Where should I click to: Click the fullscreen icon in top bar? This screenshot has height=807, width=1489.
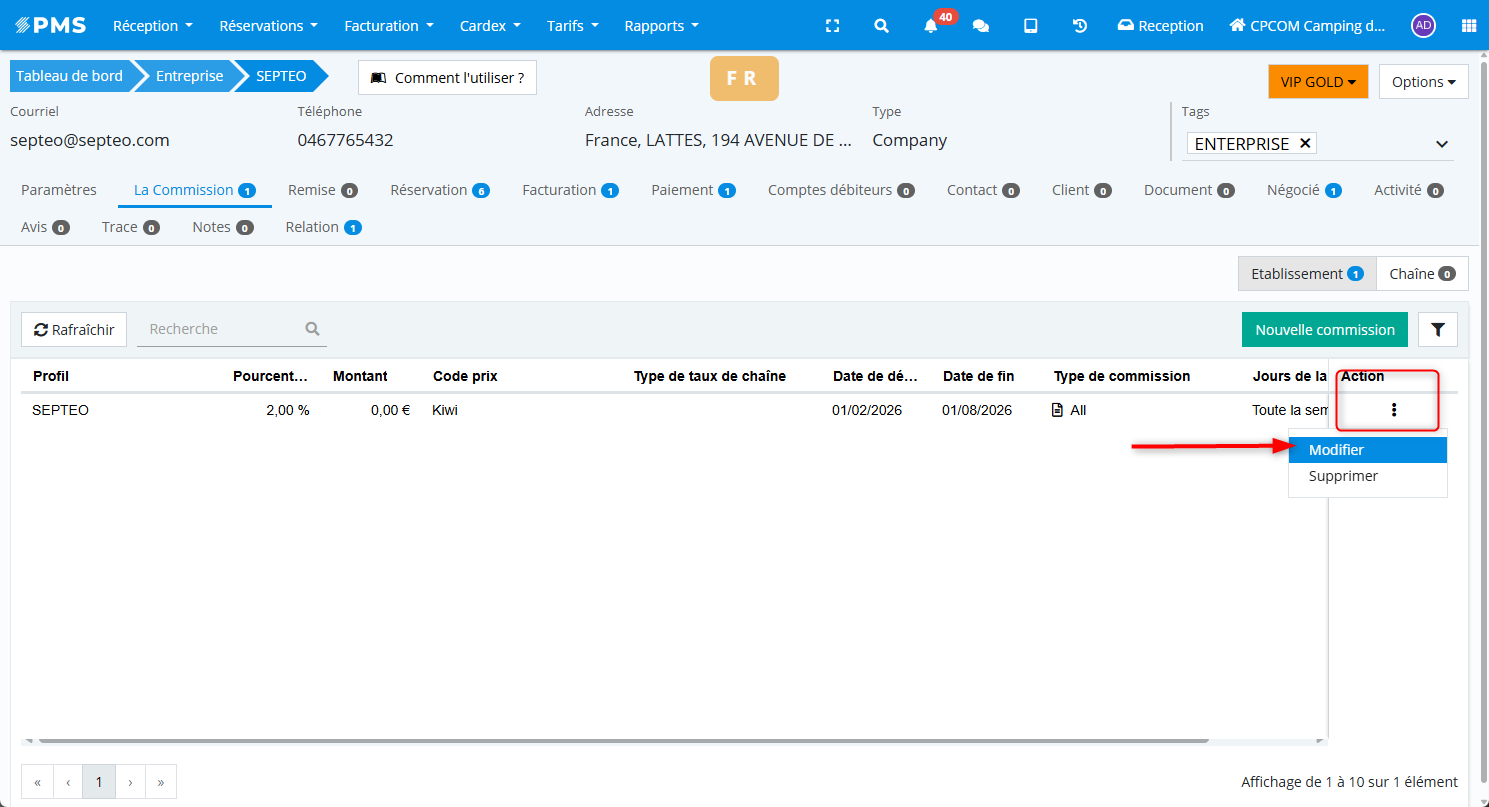(x=832, y=26)
